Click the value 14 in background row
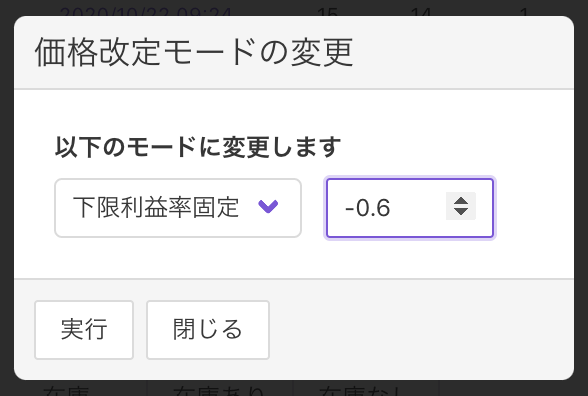Viewport: 588px width, 396px height. pyautogui.click(x=421, y=12)
